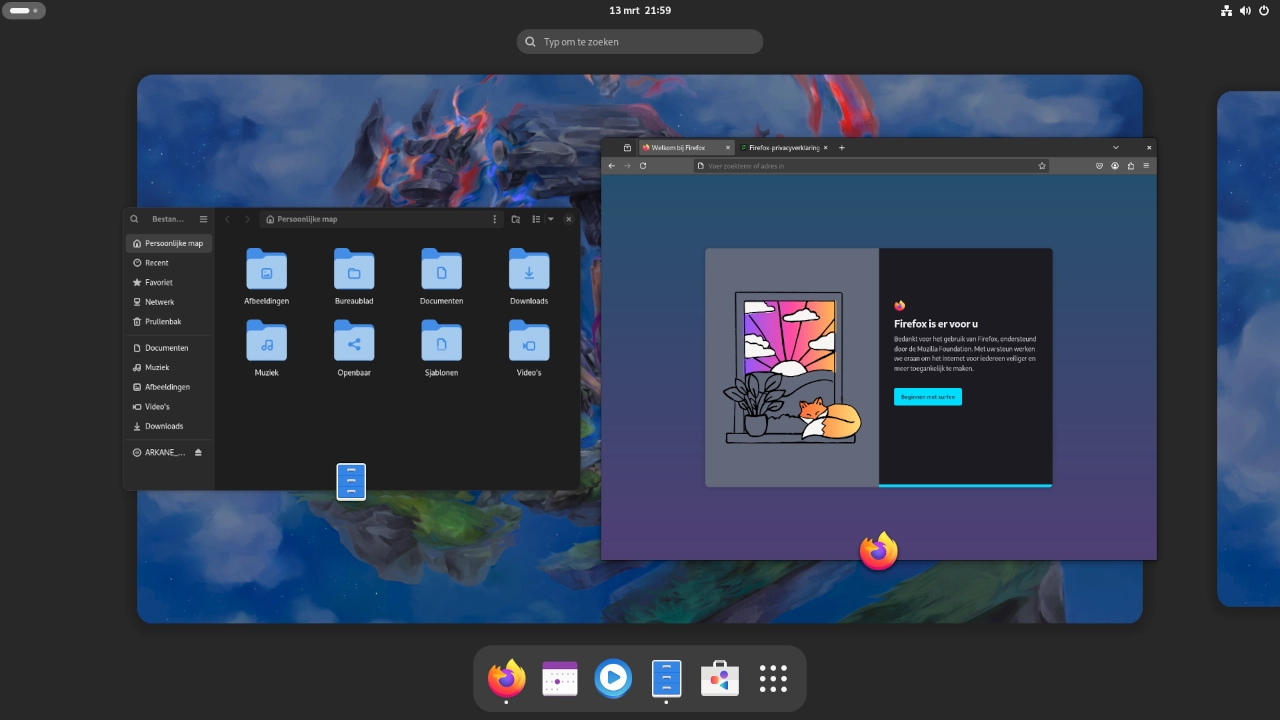This screenshot has height=720, width=1280.
Task: Eject the ARKANE drive
Action: pos(198,452)
